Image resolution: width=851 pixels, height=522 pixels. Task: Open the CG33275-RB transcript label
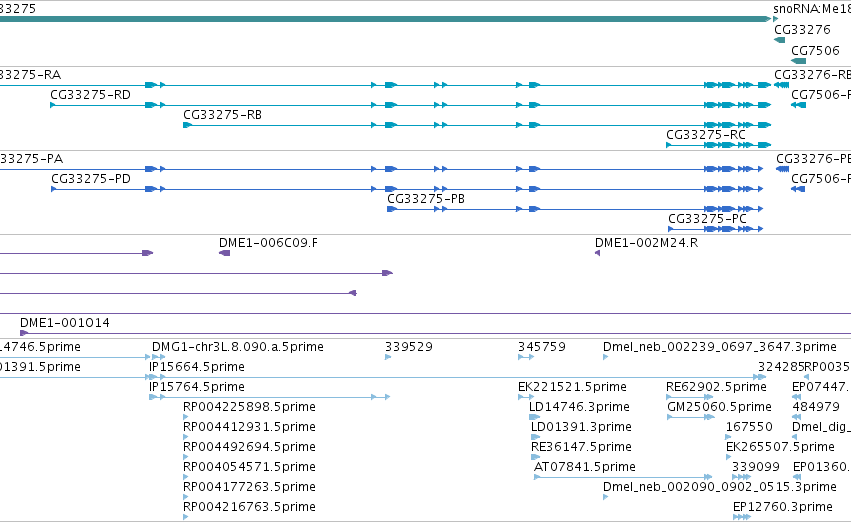pyautogui.click(x=223, y=115)
